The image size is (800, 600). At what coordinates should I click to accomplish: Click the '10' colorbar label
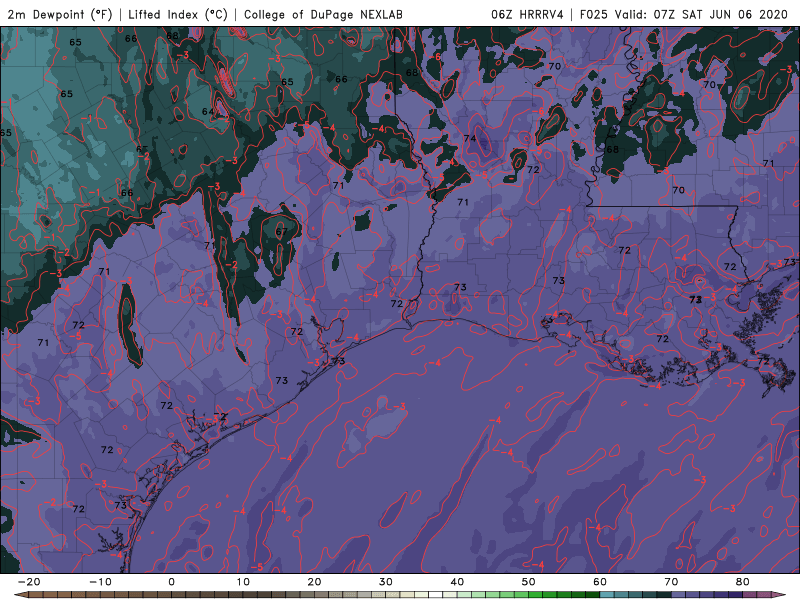243,582
